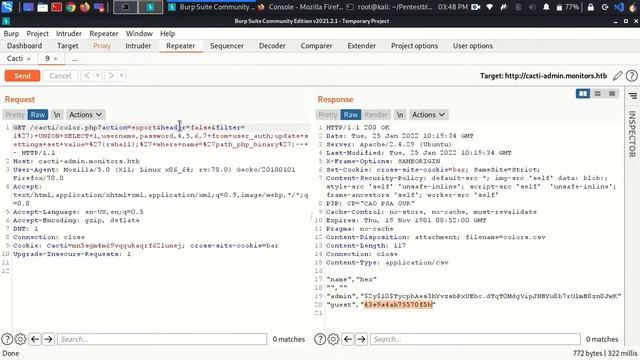Open the request Actions dropdown
Image resolution: width=640 pixels, height=360 pixels.
85,115
